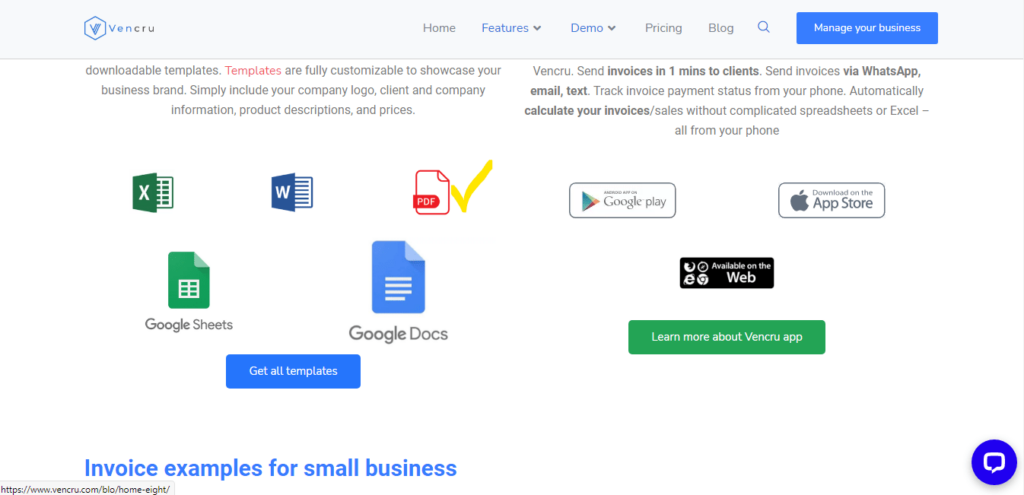The image size is (1024, 495).
Task: Click the Vencru logo
Action: tap(119, 28)
